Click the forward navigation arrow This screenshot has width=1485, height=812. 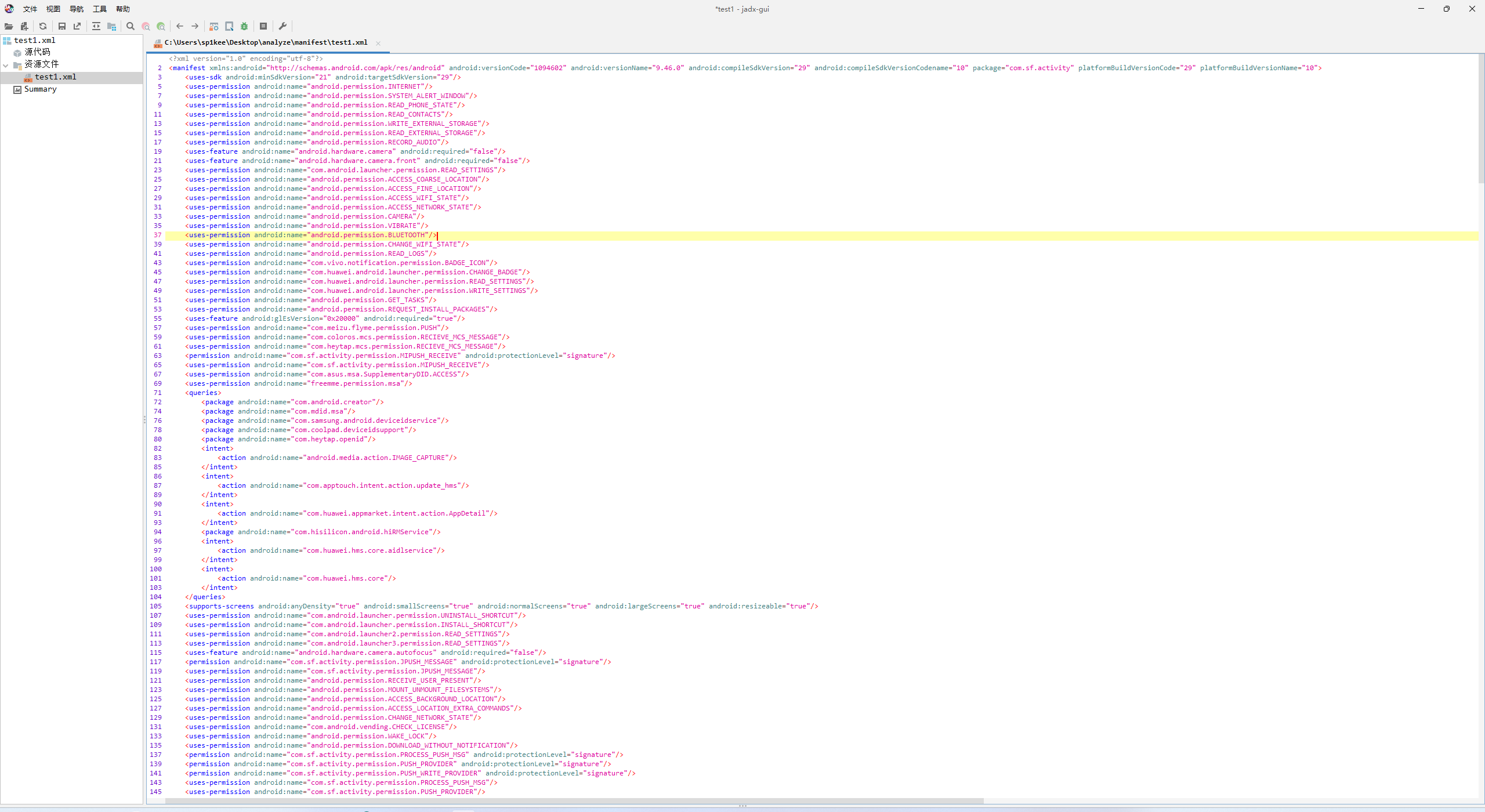point(195,26)
